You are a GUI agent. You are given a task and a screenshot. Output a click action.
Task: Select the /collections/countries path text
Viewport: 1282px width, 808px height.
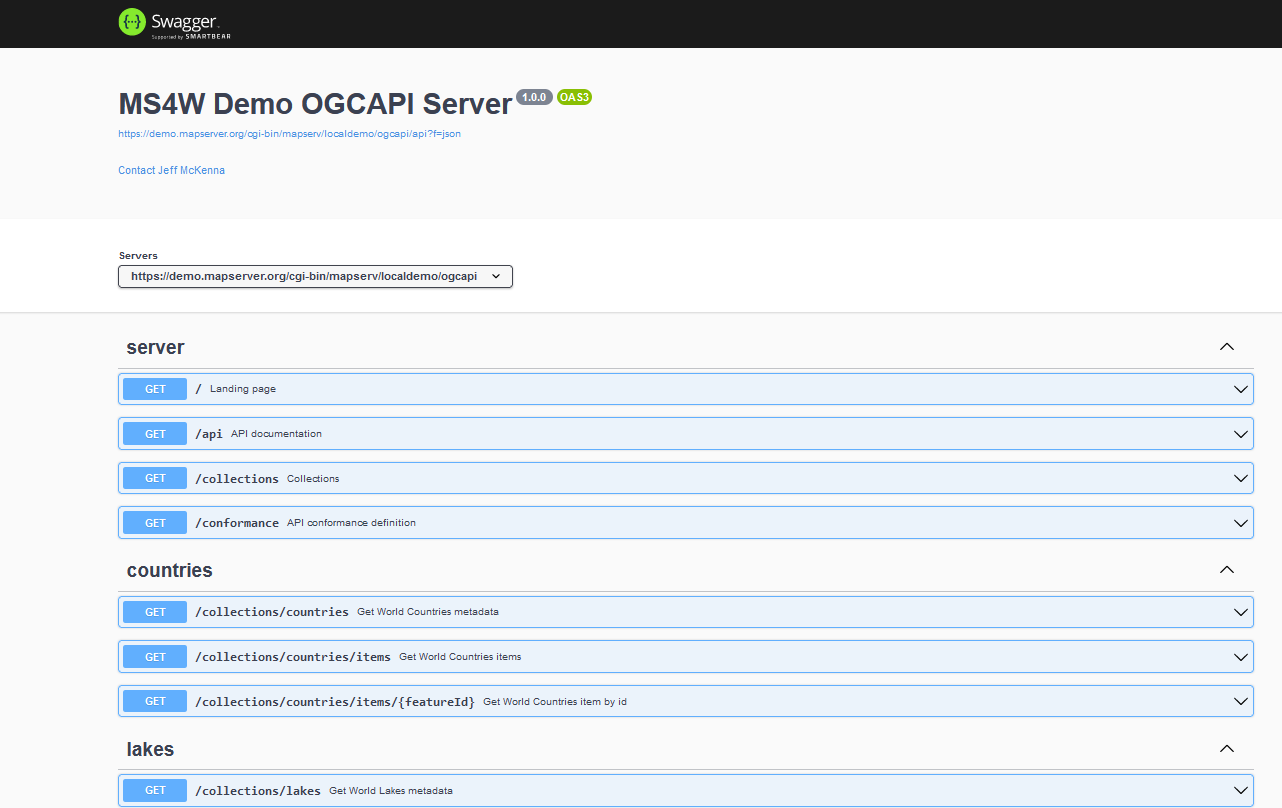pyautogui.click(x=272, y=612)
